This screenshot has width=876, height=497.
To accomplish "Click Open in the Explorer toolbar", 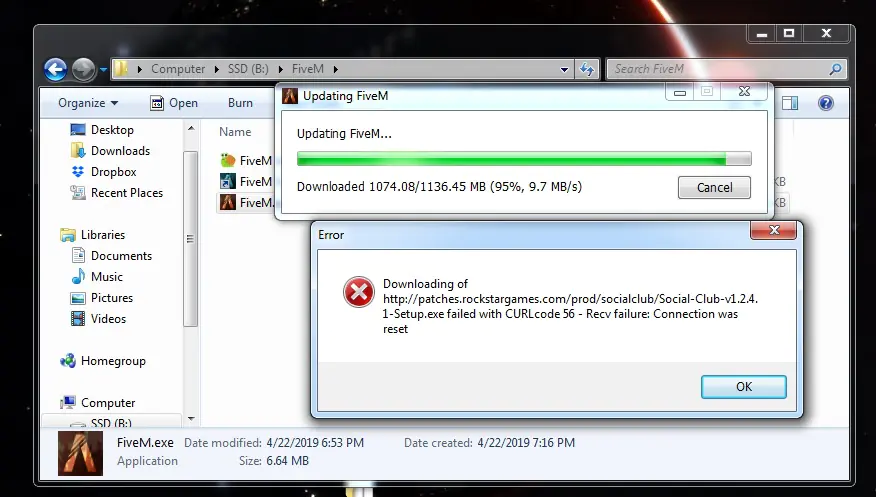I will [x=174, y=103].
